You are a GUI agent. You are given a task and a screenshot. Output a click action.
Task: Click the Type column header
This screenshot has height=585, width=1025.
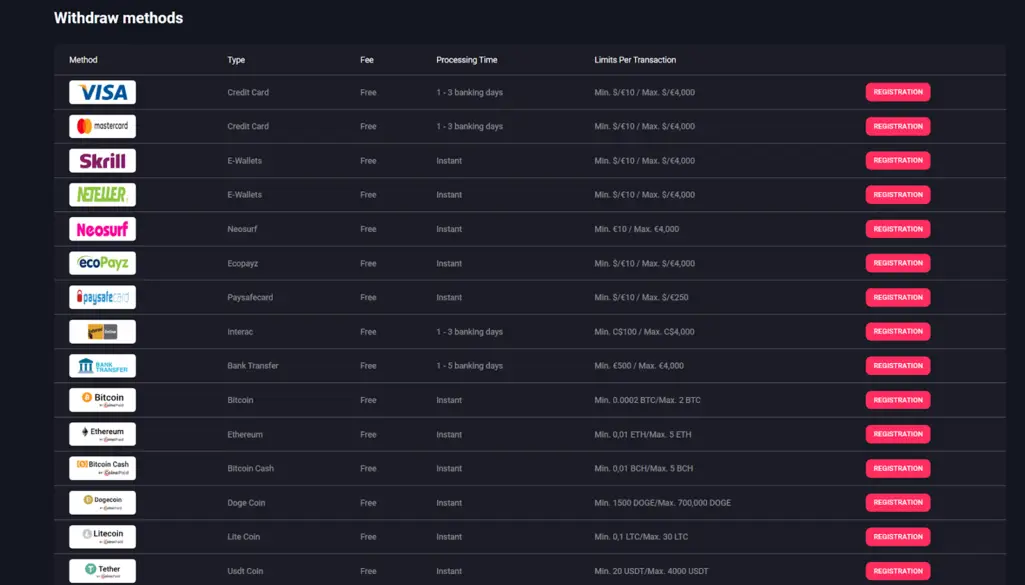pyautogui.click(x=236, y=59)
